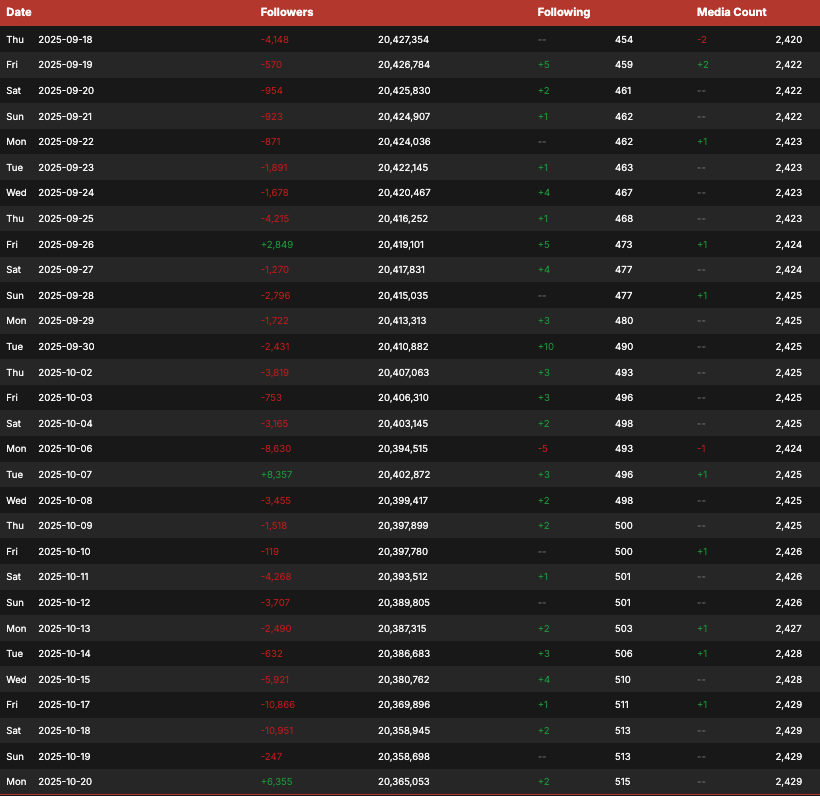Click the +2,849 follower change value
Image resolution: width=820 pixels, height=796 pixels.
(x=276, y=244)
